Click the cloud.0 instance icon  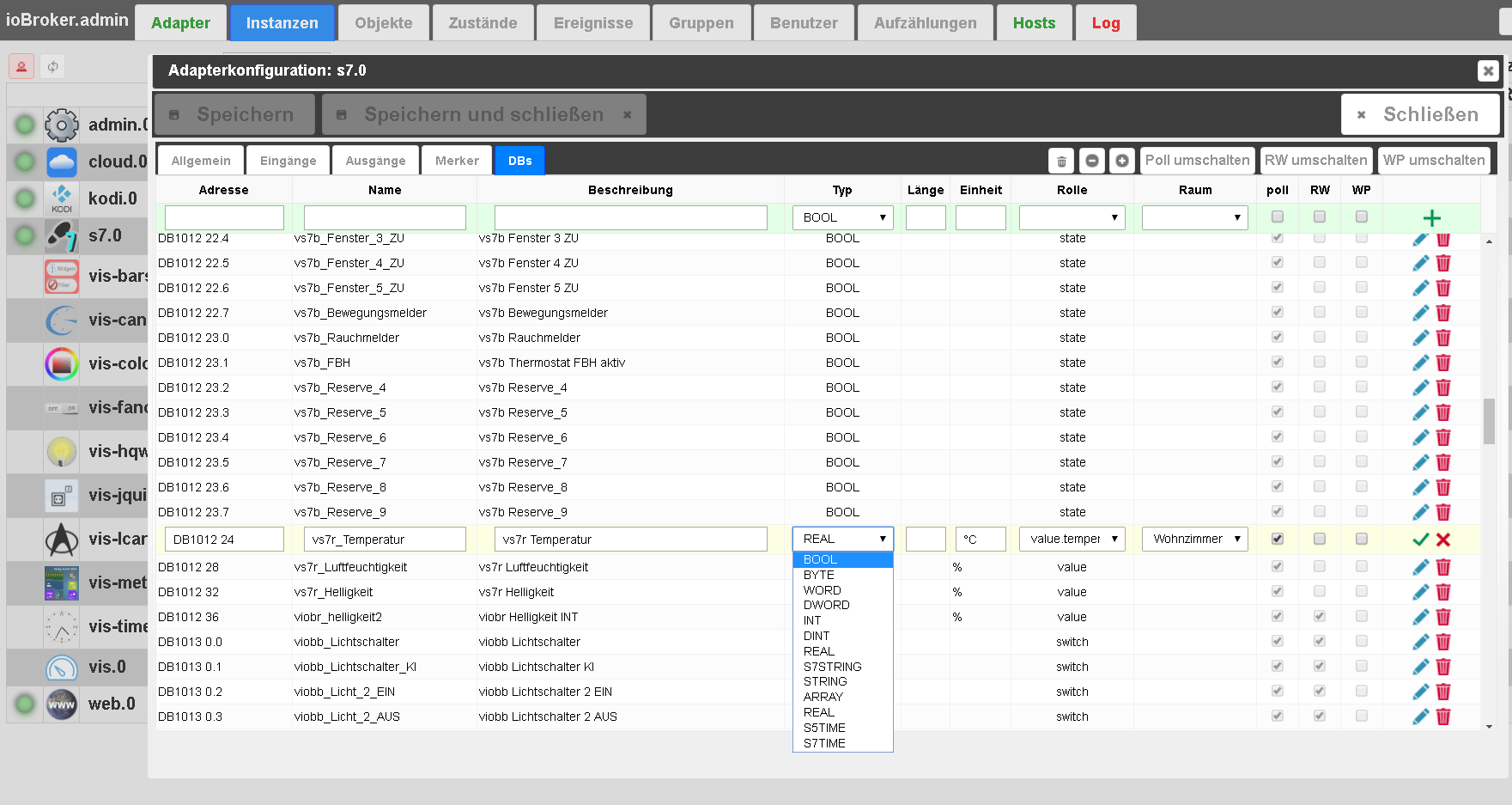(x=62, y=162)
